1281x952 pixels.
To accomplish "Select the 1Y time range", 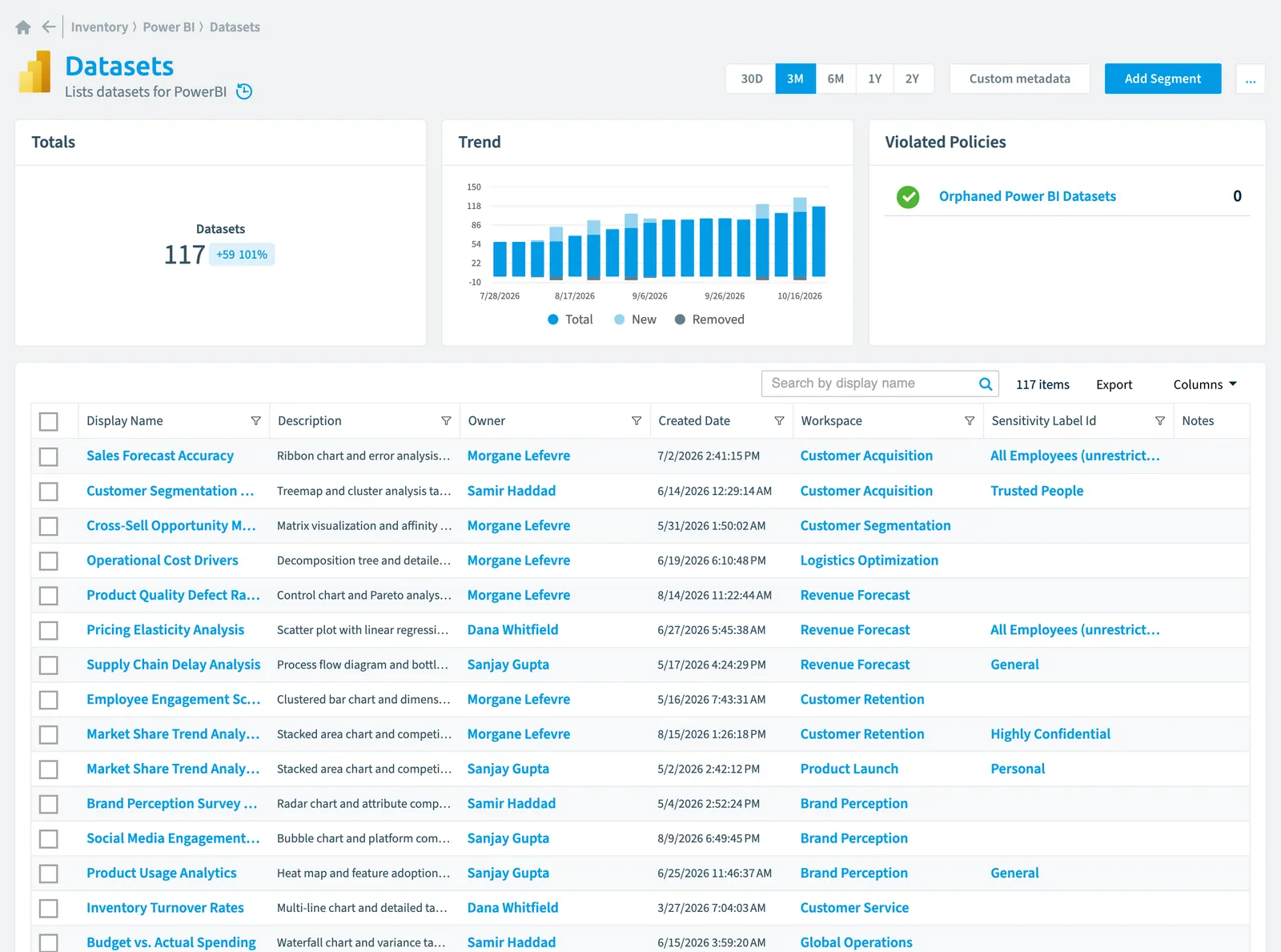I will 874,79.
